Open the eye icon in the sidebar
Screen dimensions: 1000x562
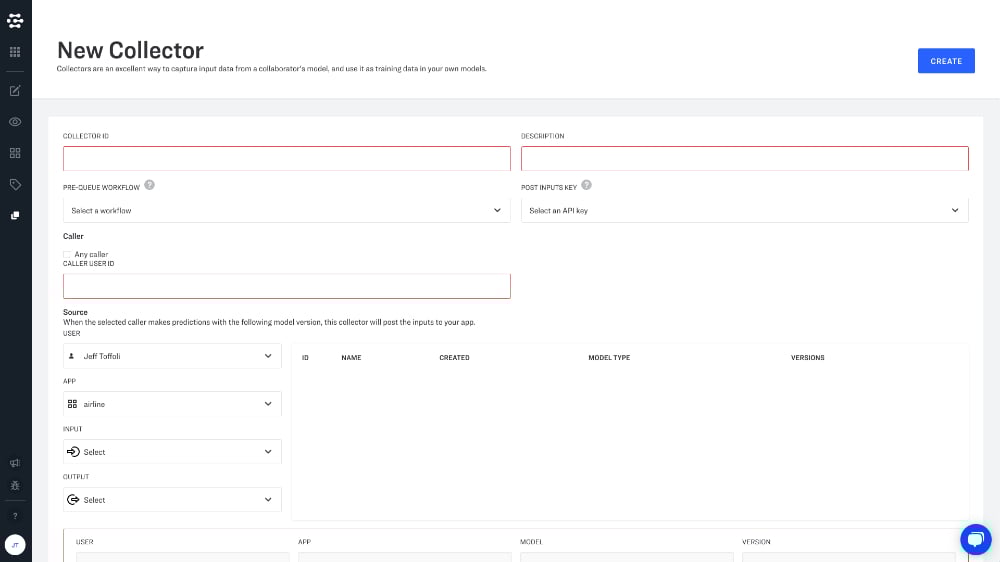(15, 122)
